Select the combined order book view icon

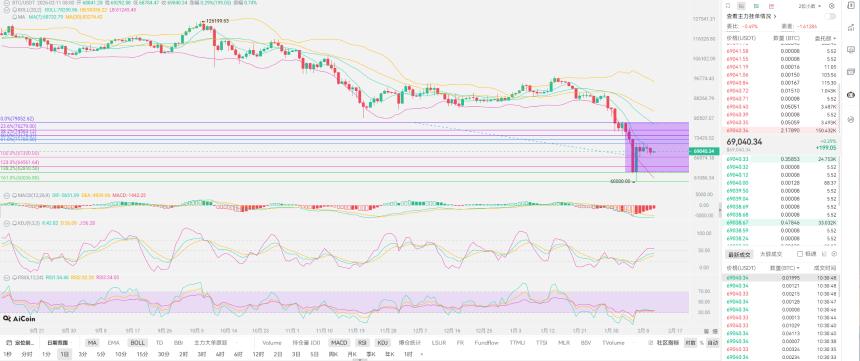(741, 5)
